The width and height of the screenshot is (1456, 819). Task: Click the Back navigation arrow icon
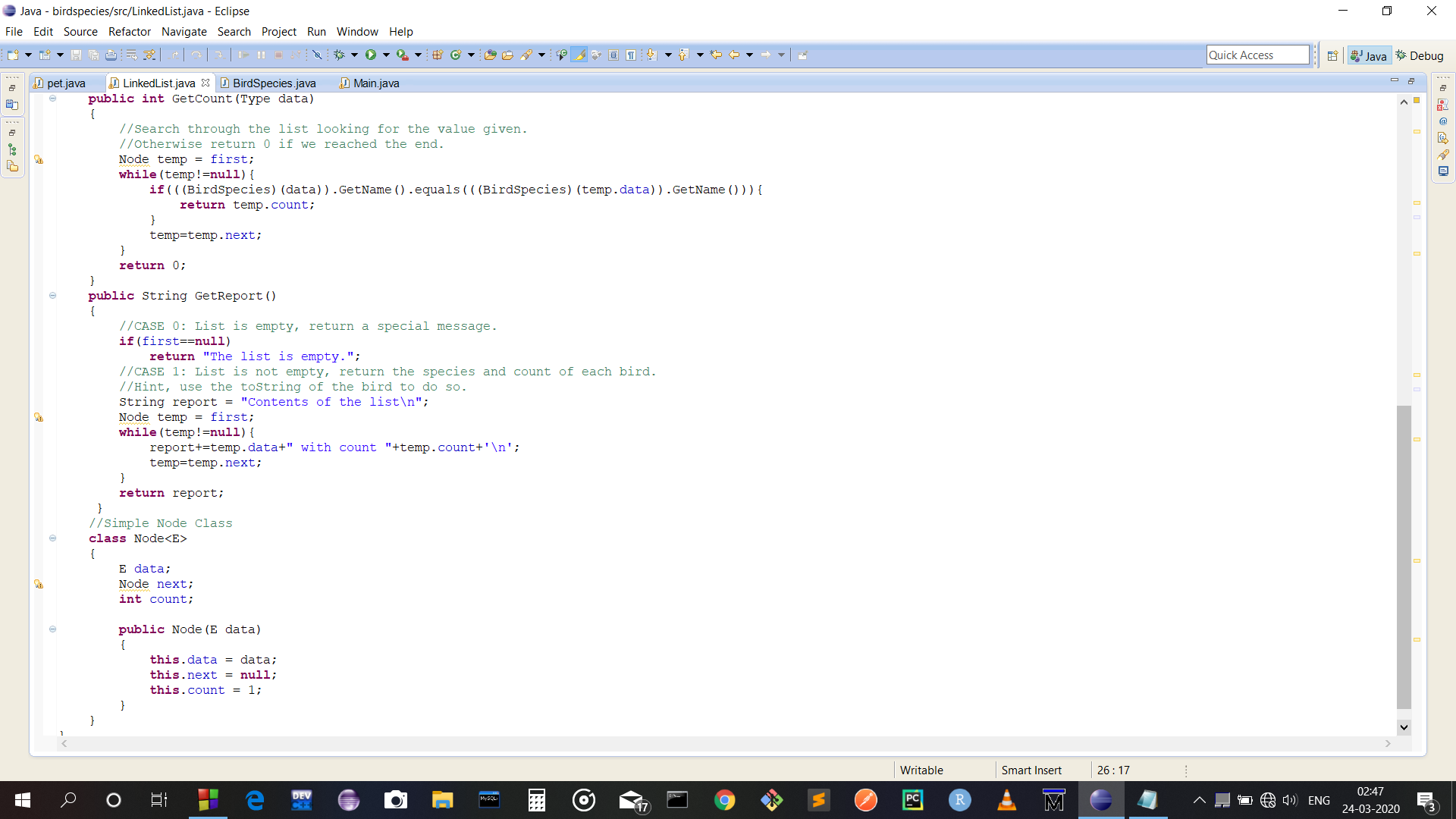point(734,55)
